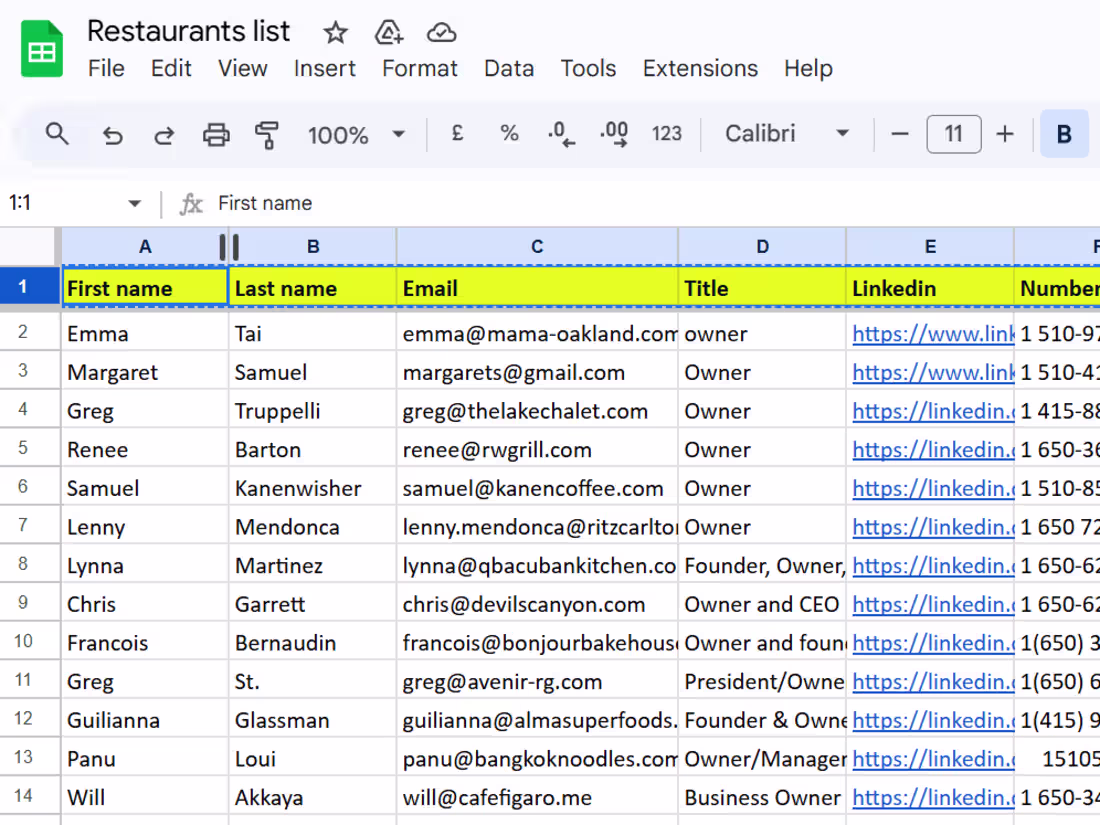The image size is (1100, 825).
Task: Open the Extensions menu
Action: pyautogui.click(x=700, y=69)
